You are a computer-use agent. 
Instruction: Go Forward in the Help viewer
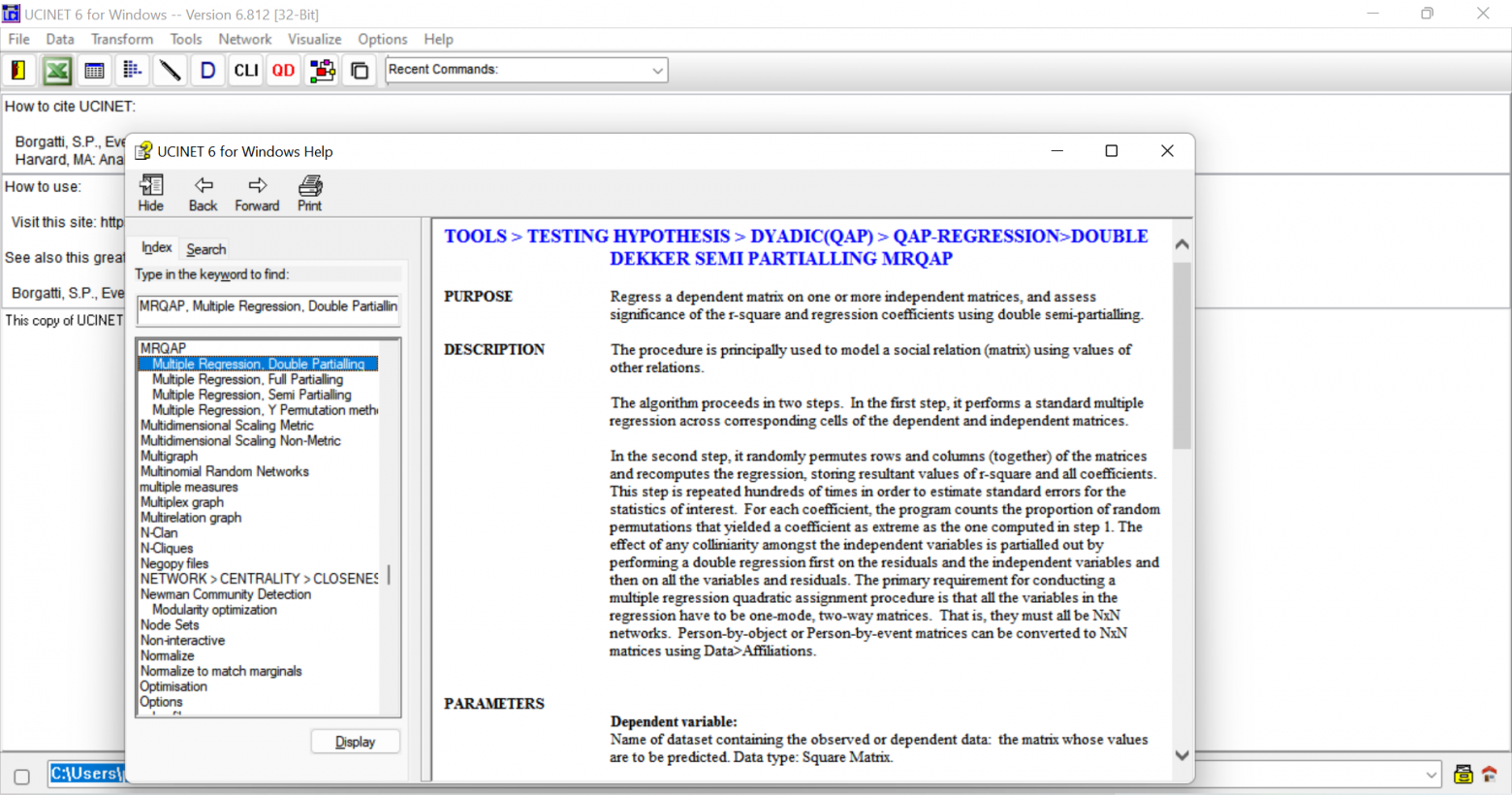[x=257, y=193]
